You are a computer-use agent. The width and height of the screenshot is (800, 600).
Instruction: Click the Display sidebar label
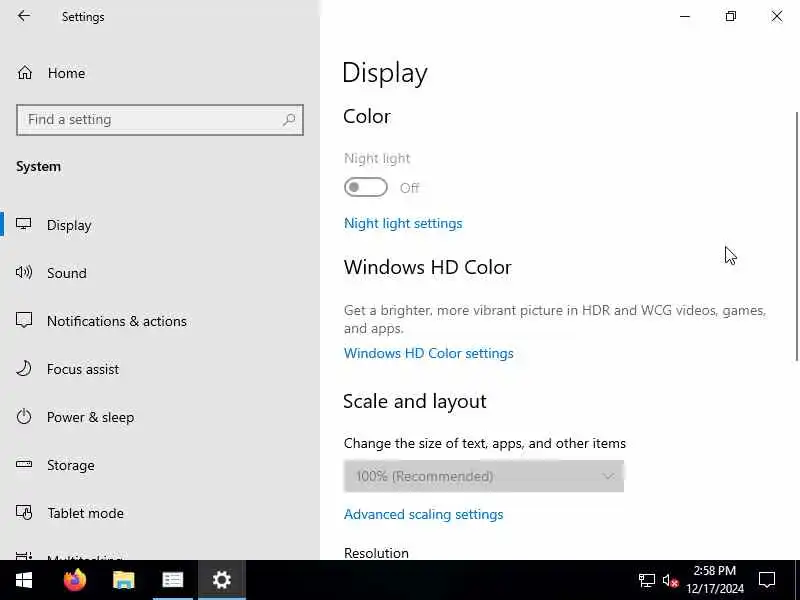[69, 225]
